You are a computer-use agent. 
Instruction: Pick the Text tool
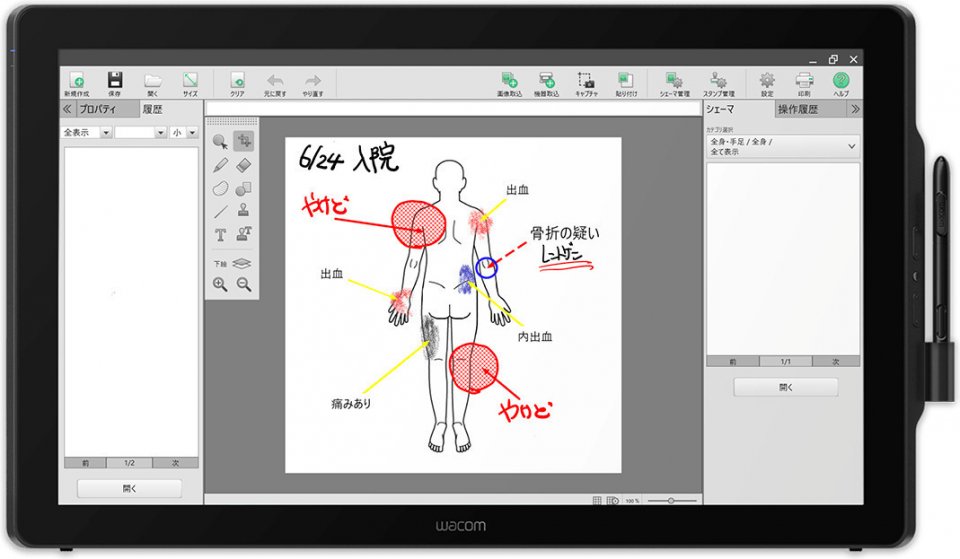[220, 235]
